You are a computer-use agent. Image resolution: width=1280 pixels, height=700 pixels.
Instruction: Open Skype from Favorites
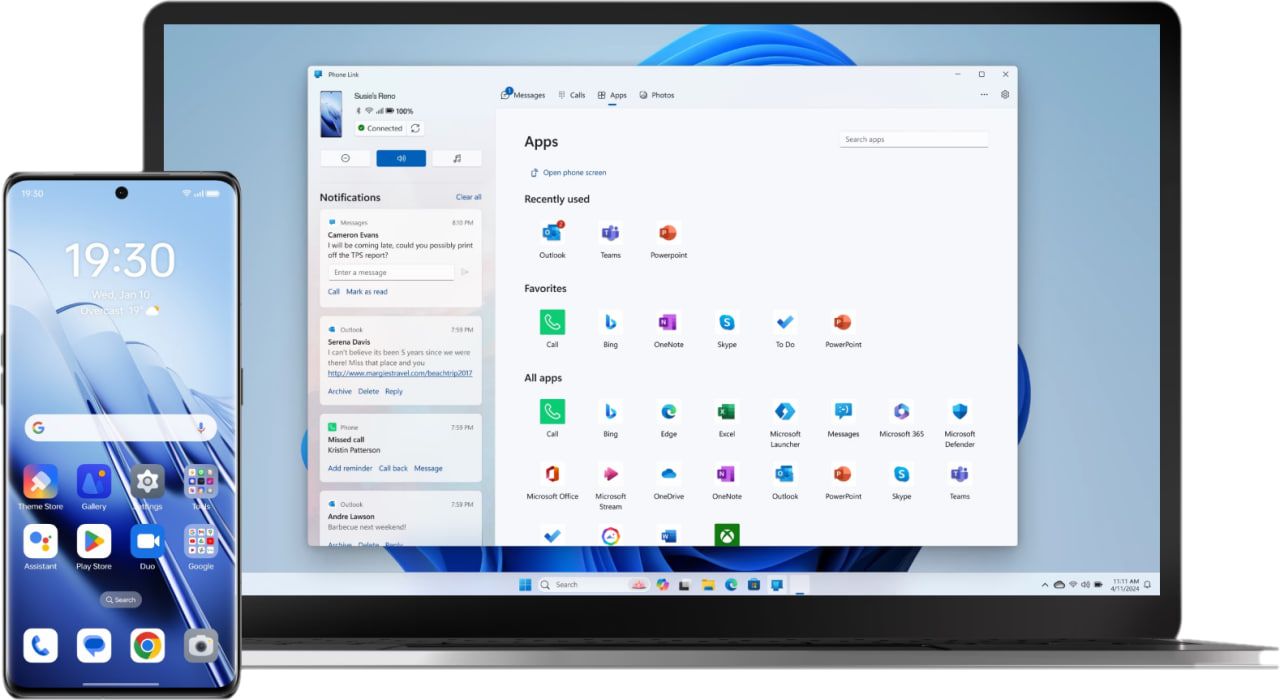727,322
